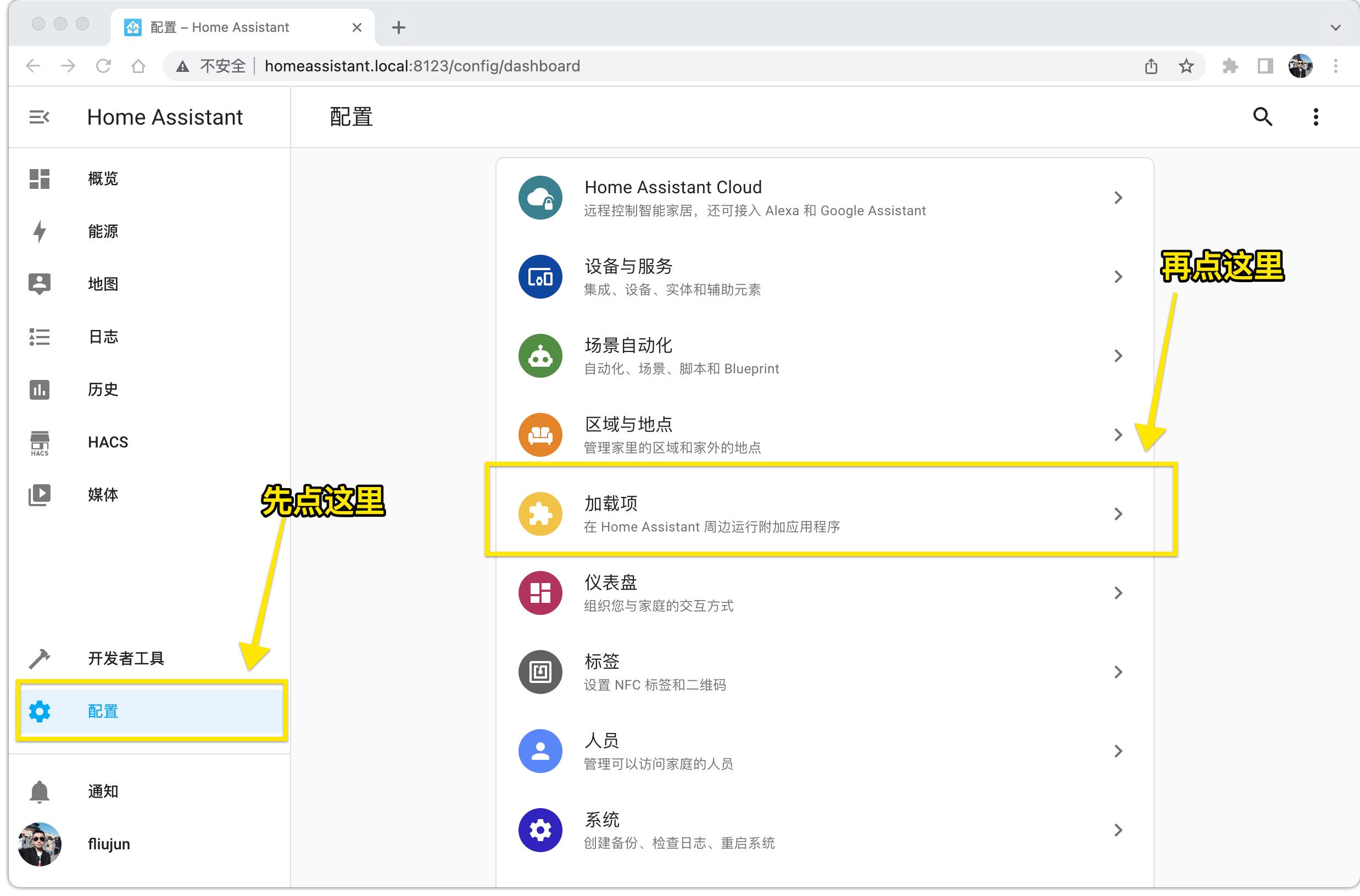Image resolution: width=1360 pixels, height=896 pixels.
Task: Collapse the sidebar with toggle button
Action: click(39, 116)
